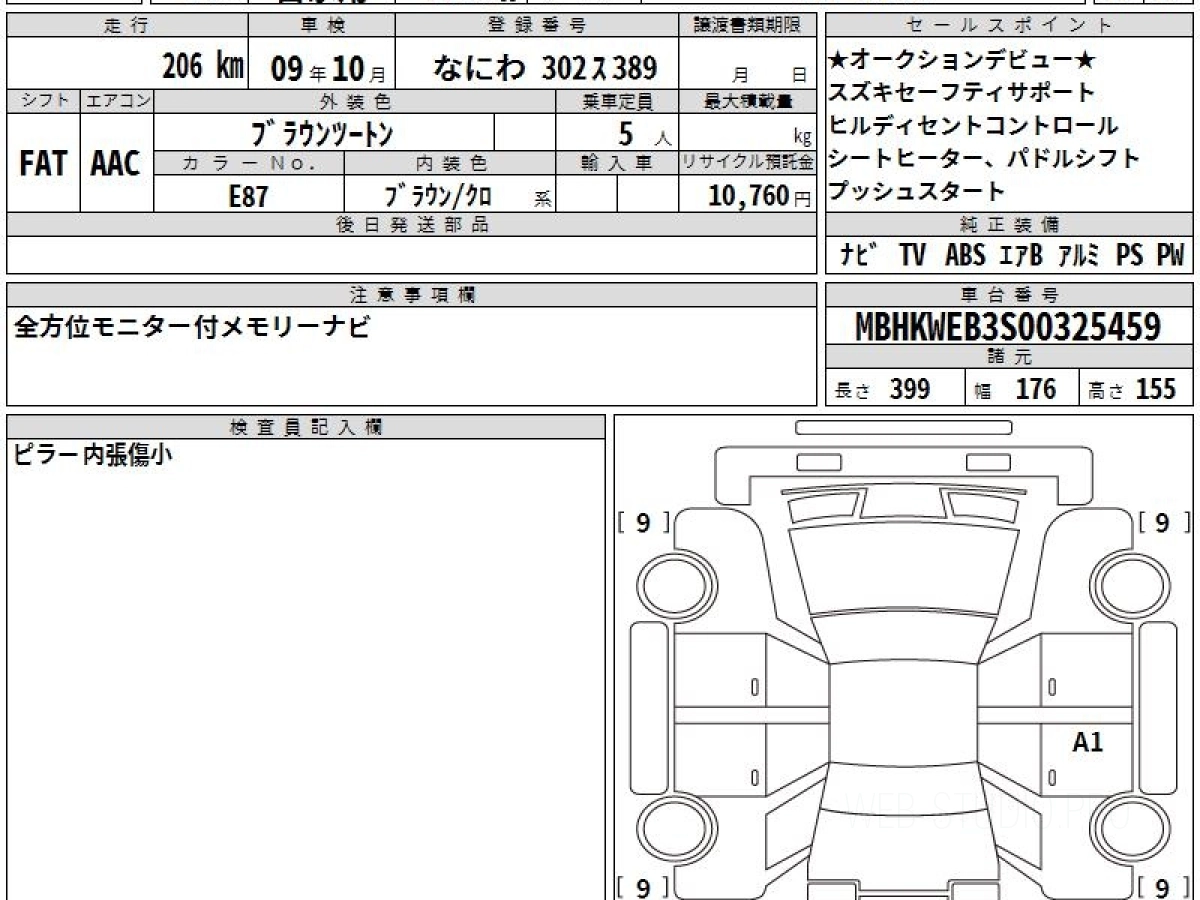Select interior color ブラウン/クロ
Image resolution: width=1200 pixels, height=900 pixels.
[x=437, y=196]
